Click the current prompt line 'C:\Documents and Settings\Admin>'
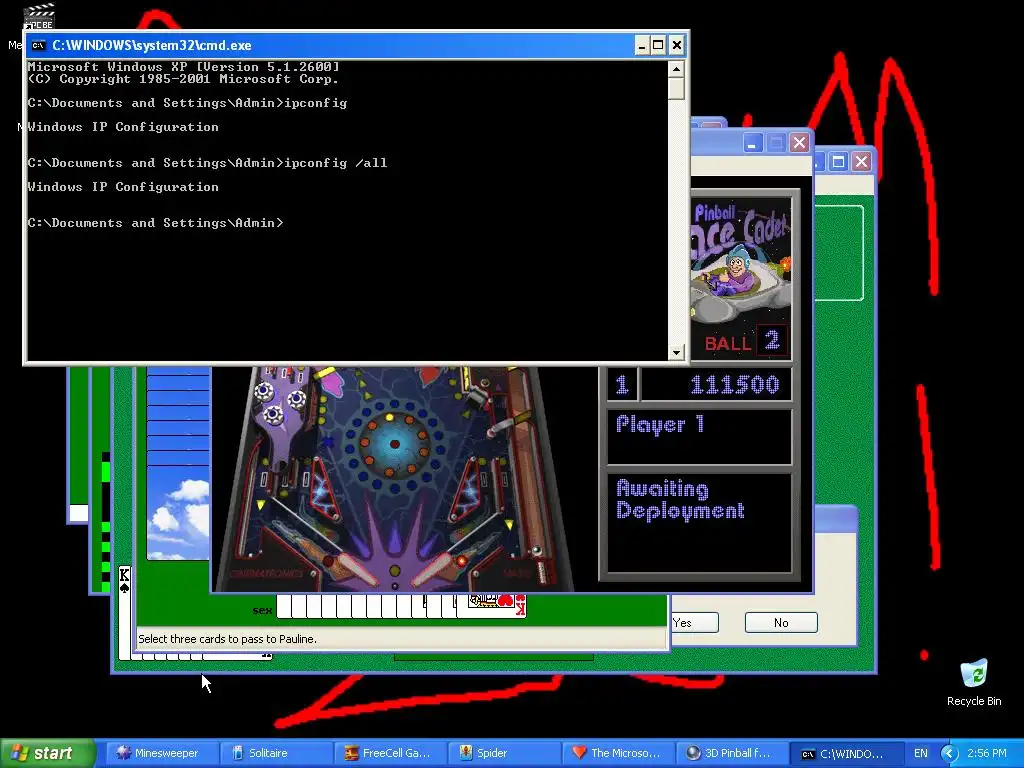 155,223
